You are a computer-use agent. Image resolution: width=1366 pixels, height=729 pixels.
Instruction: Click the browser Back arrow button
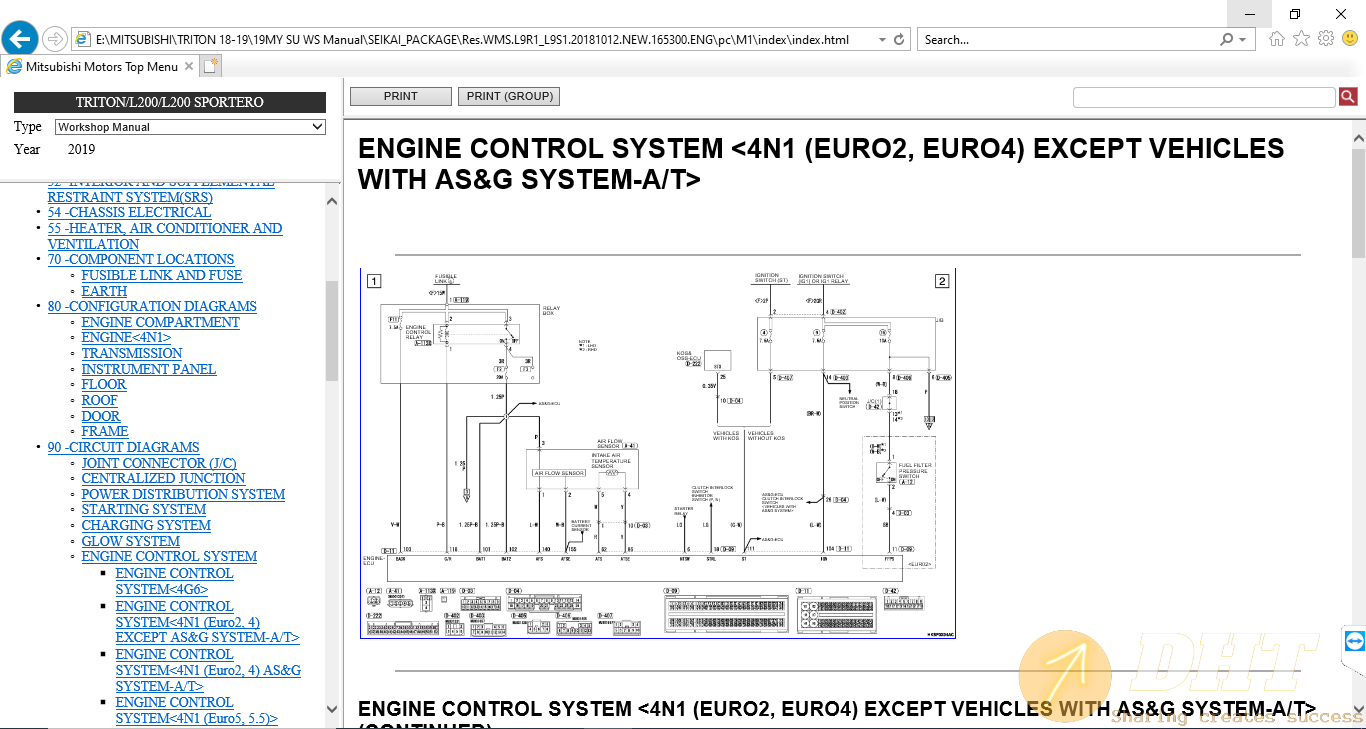click(x=20, y=39)
